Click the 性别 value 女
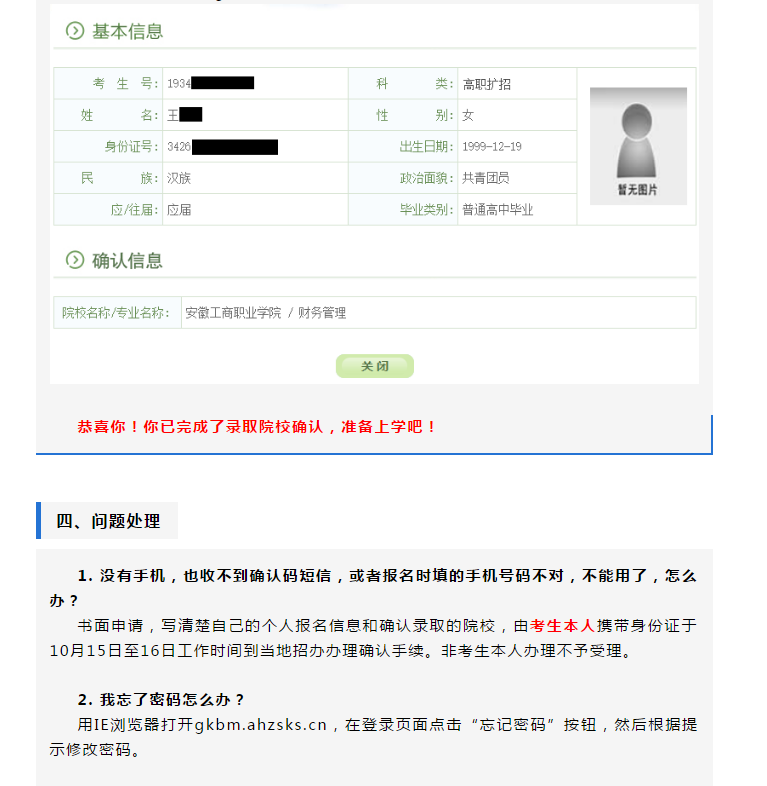This screenshot has height=786, width=767. (468, 115)
